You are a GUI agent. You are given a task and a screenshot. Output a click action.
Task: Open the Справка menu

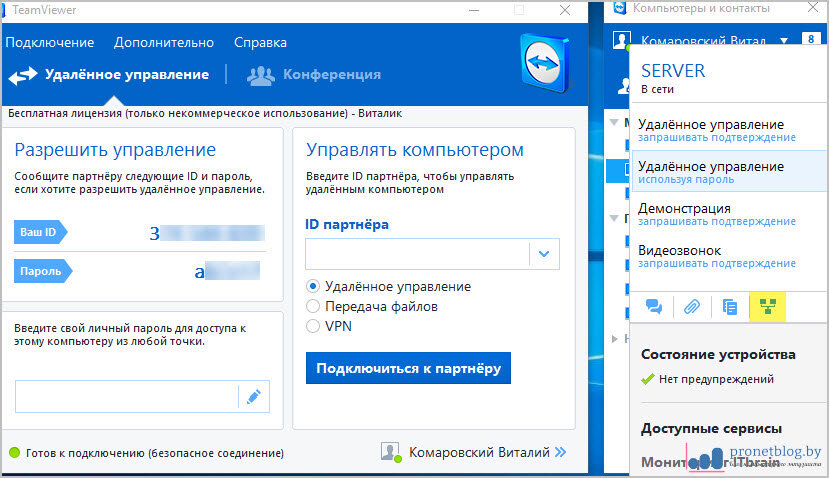(x=260, y=43)
